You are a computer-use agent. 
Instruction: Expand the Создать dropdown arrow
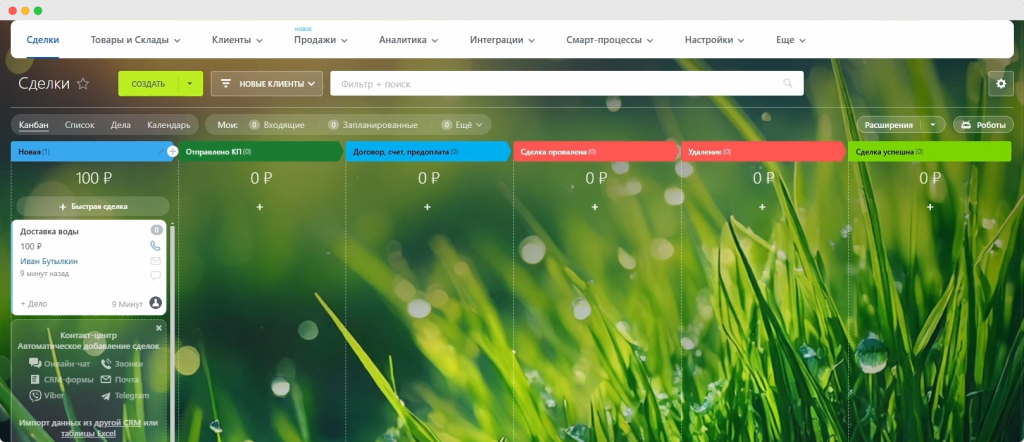[191, 84]
